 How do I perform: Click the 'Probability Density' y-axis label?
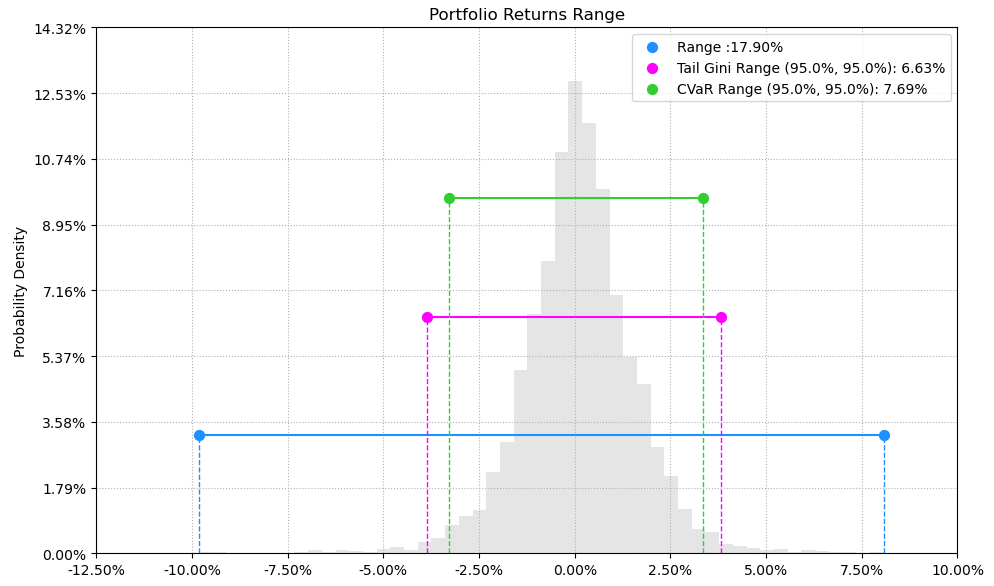click(x=20, y=291)
